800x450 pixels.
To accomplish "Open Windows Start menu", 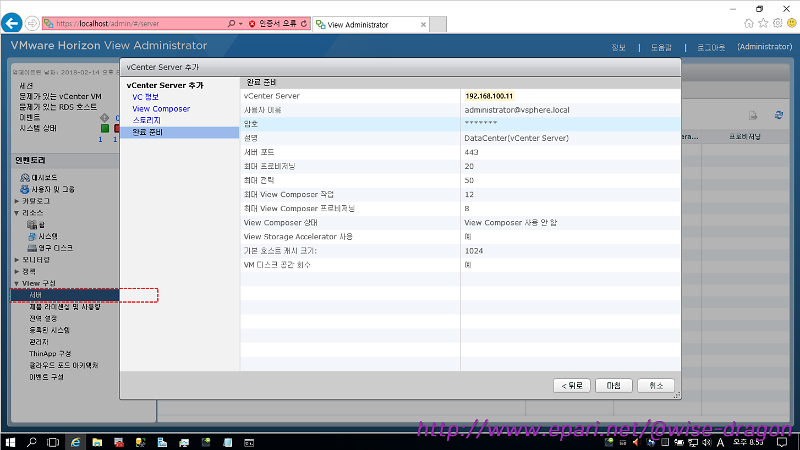I will (10, 442).
